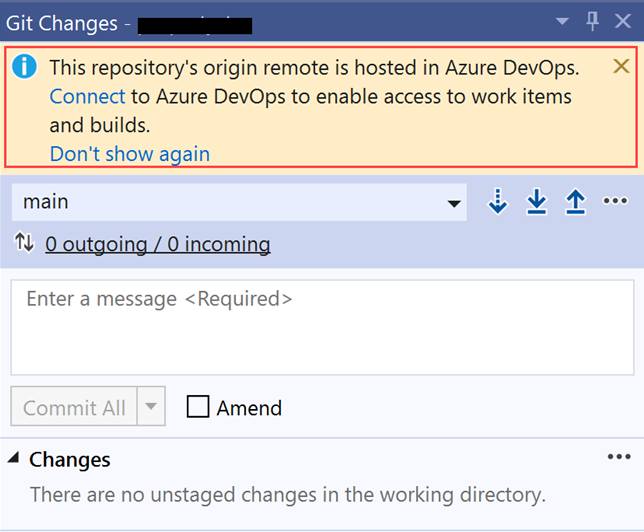
Task: Open the more options ellipsis beside Push
Action: point(615,201)
